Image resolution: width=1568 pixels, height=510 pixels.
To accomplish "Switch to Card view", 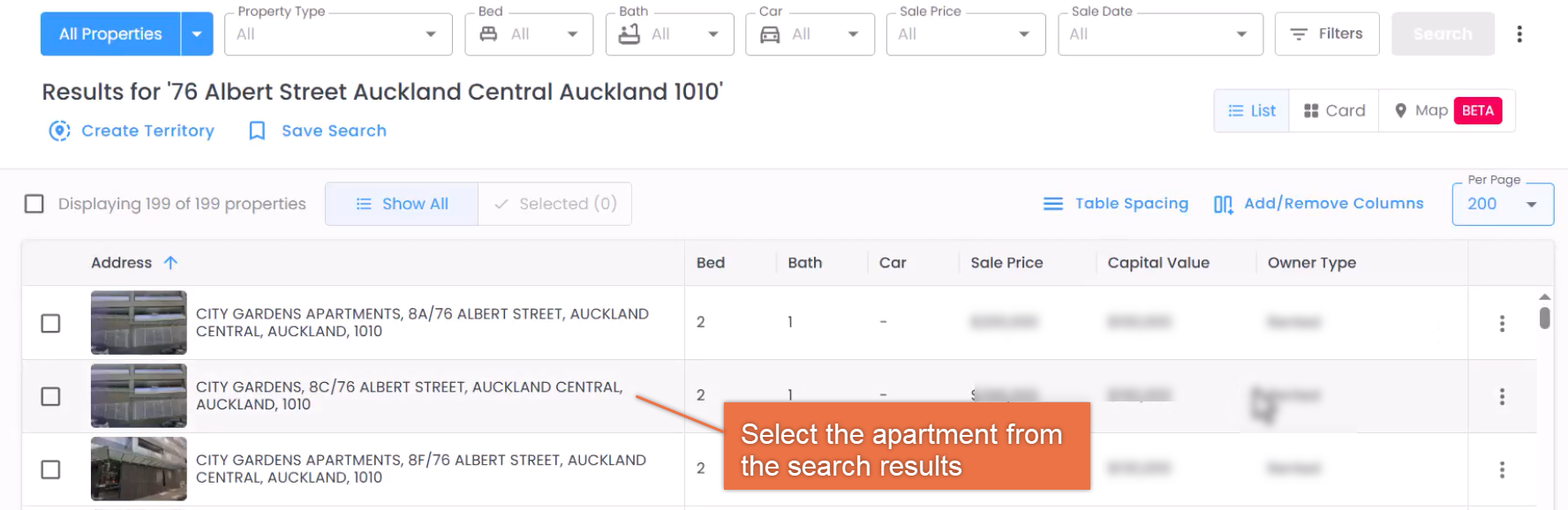I will click(x=1333, y=110).
